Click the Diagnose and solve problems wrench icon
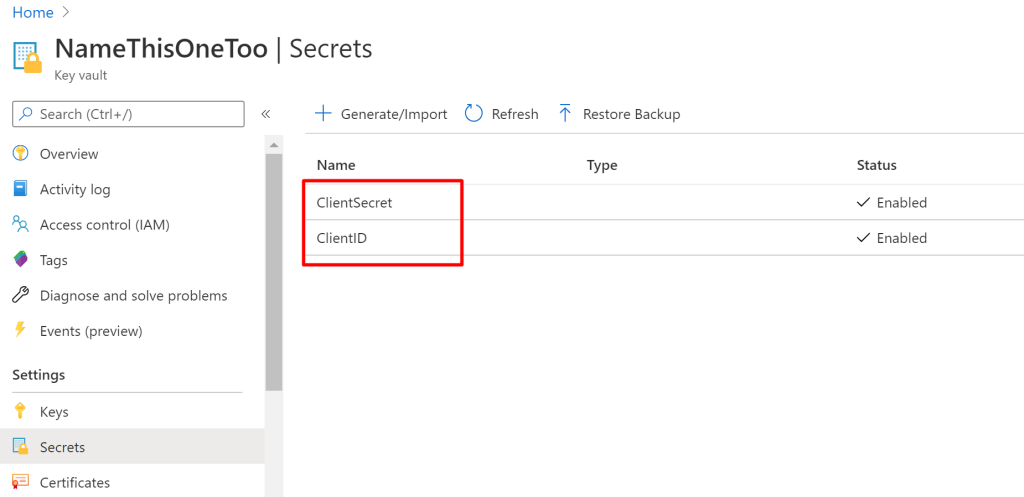 [x=20, y=296]
